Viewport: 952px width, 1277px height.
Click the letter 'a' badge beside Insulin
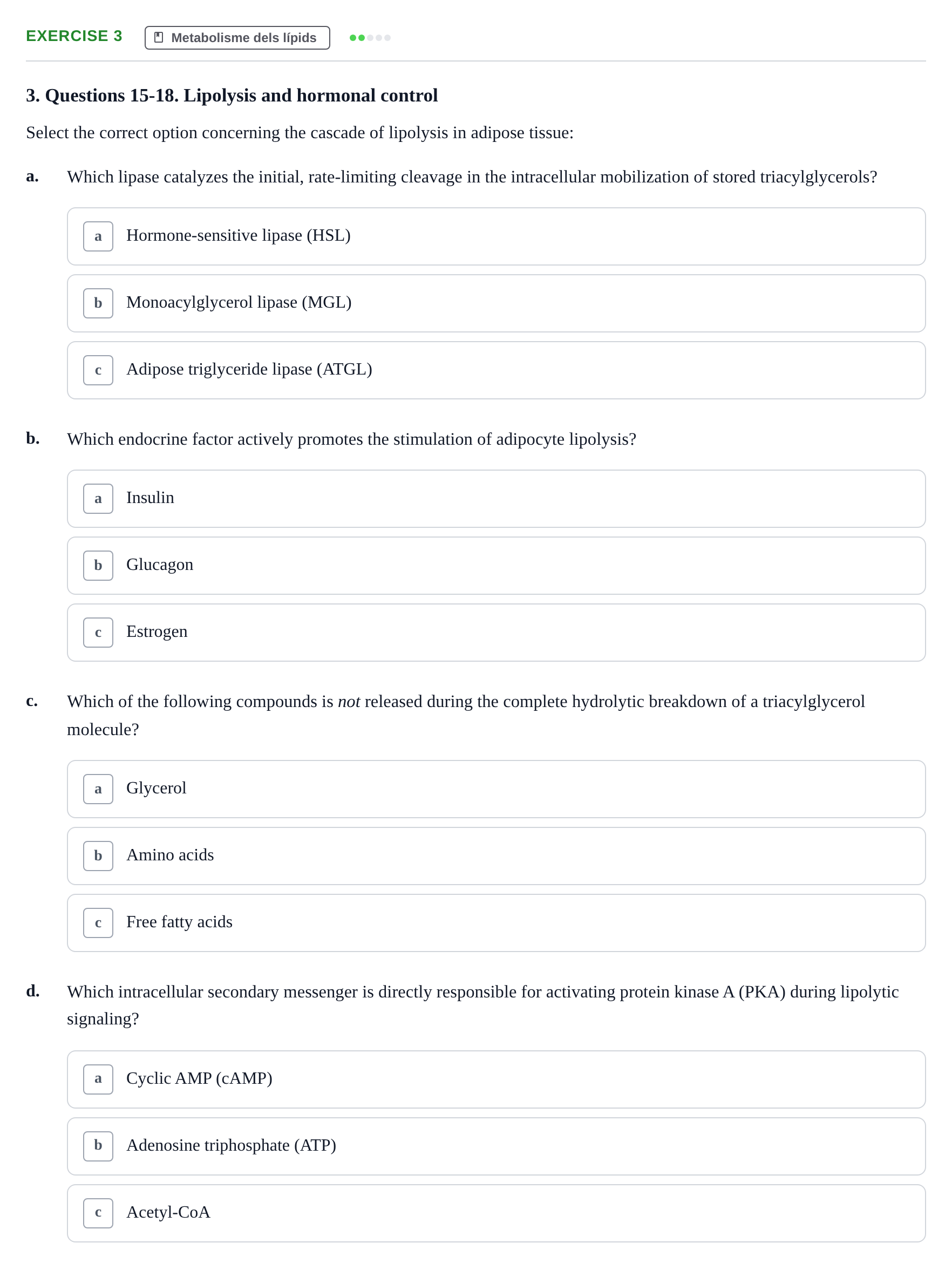(x=98, y=499)
